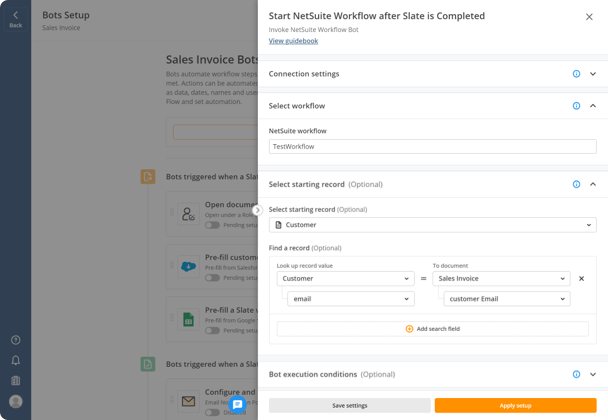Open the customer Email dropdown
Viewport: 608px width, 420px height.
pyautogui.click(x=507, y=299)
